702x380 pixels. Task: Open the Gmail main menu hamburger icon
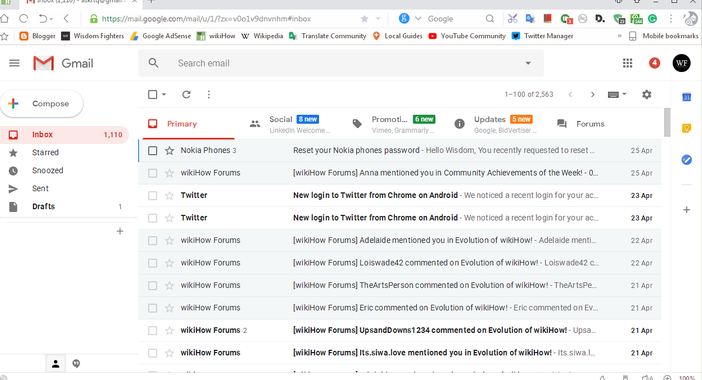click(14, 63)
